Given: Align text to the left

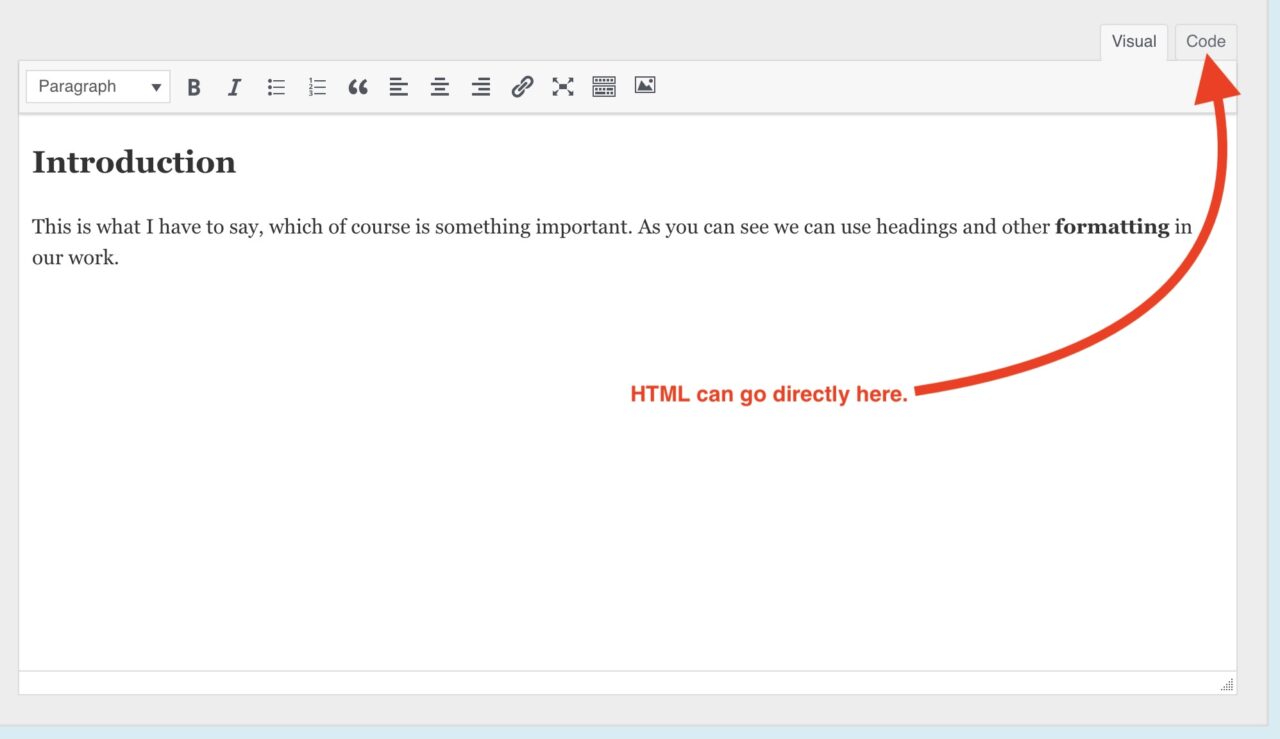Looking at the screenshot, I should click(399, 87).
